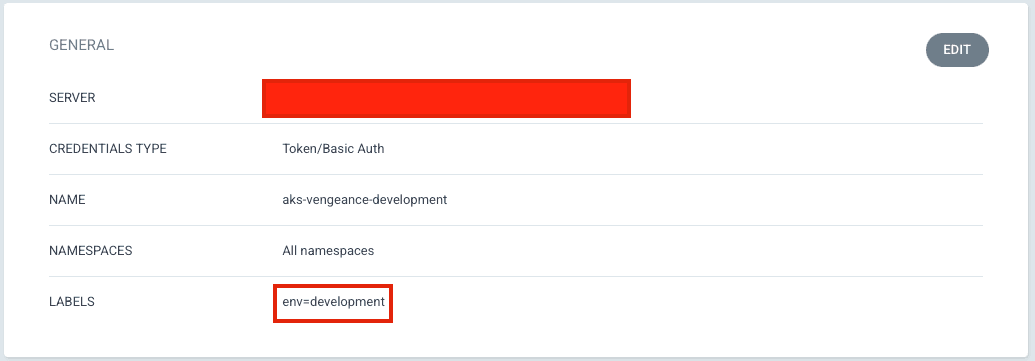Image resolution: width=1035 pixels, height=361 pixels.
Task: Click the NAMESPACES field label
Action: point(91,251)
